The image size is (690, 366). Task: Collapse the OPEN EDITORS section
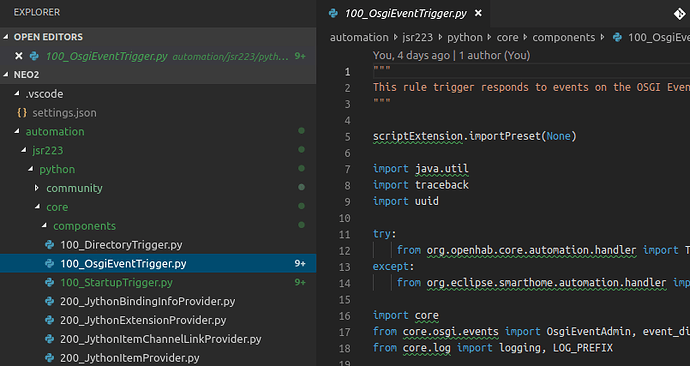pos(6,37)
